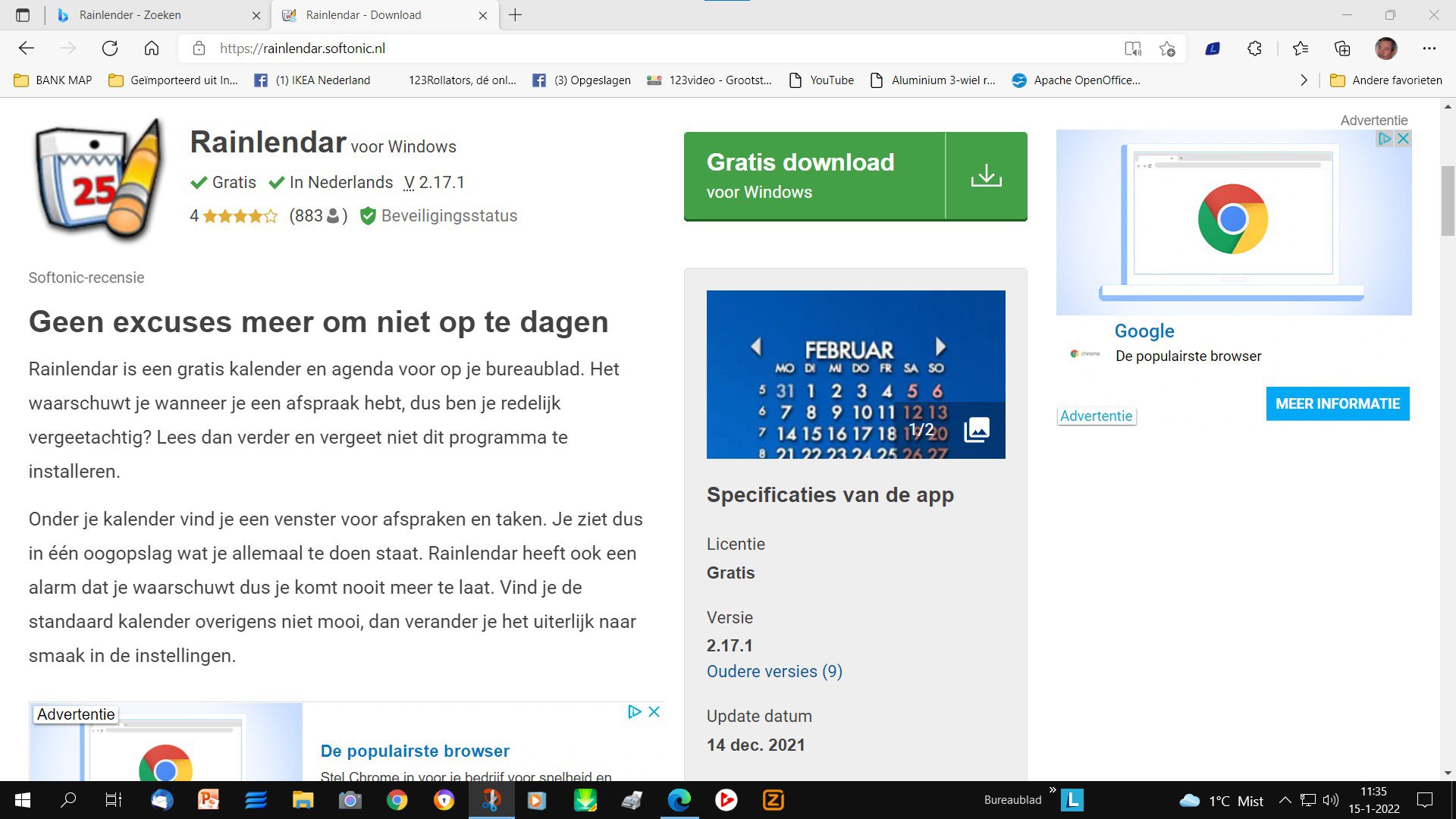Click the Beveiligingsstatus link
The height and width of the screenshot is (819, 1456).
click(450, 216)
